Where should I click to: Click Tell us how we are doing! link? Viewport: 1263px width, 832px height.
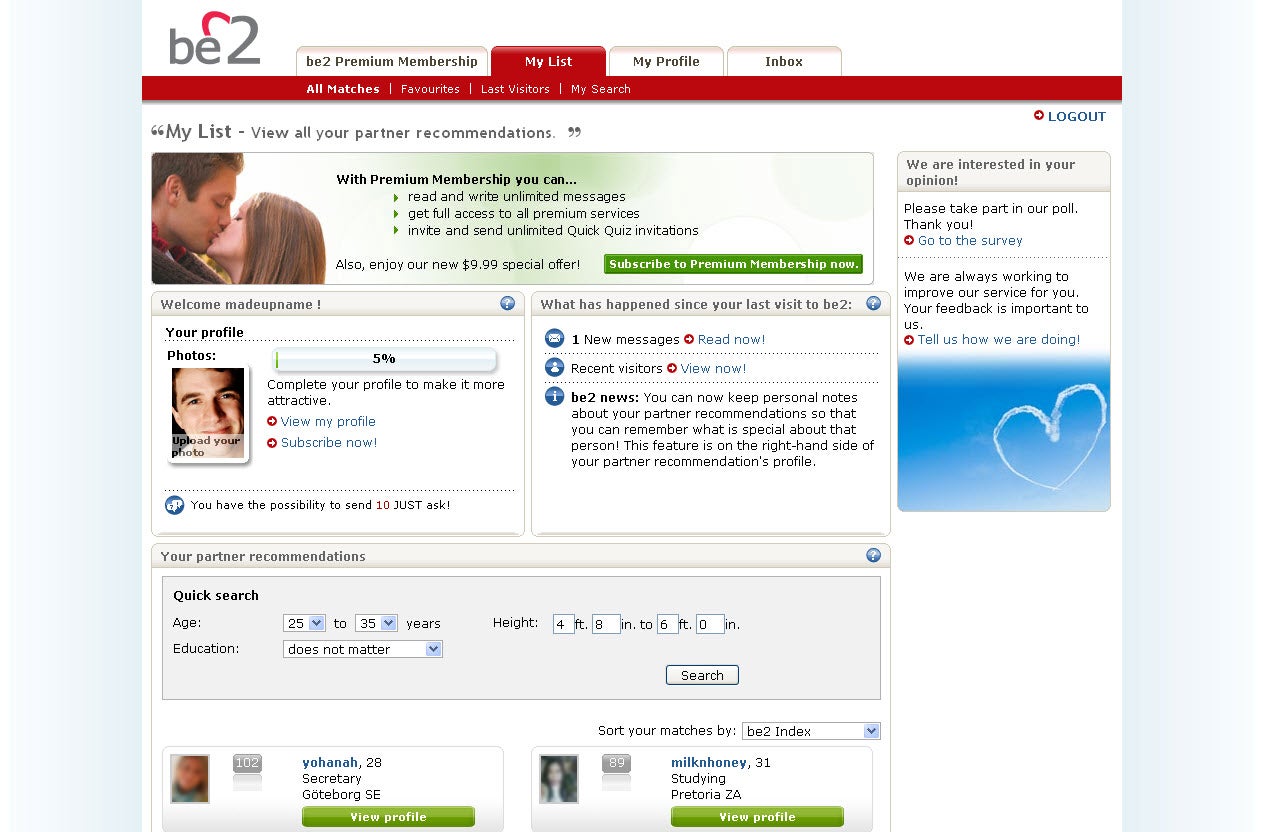(999, 340)
